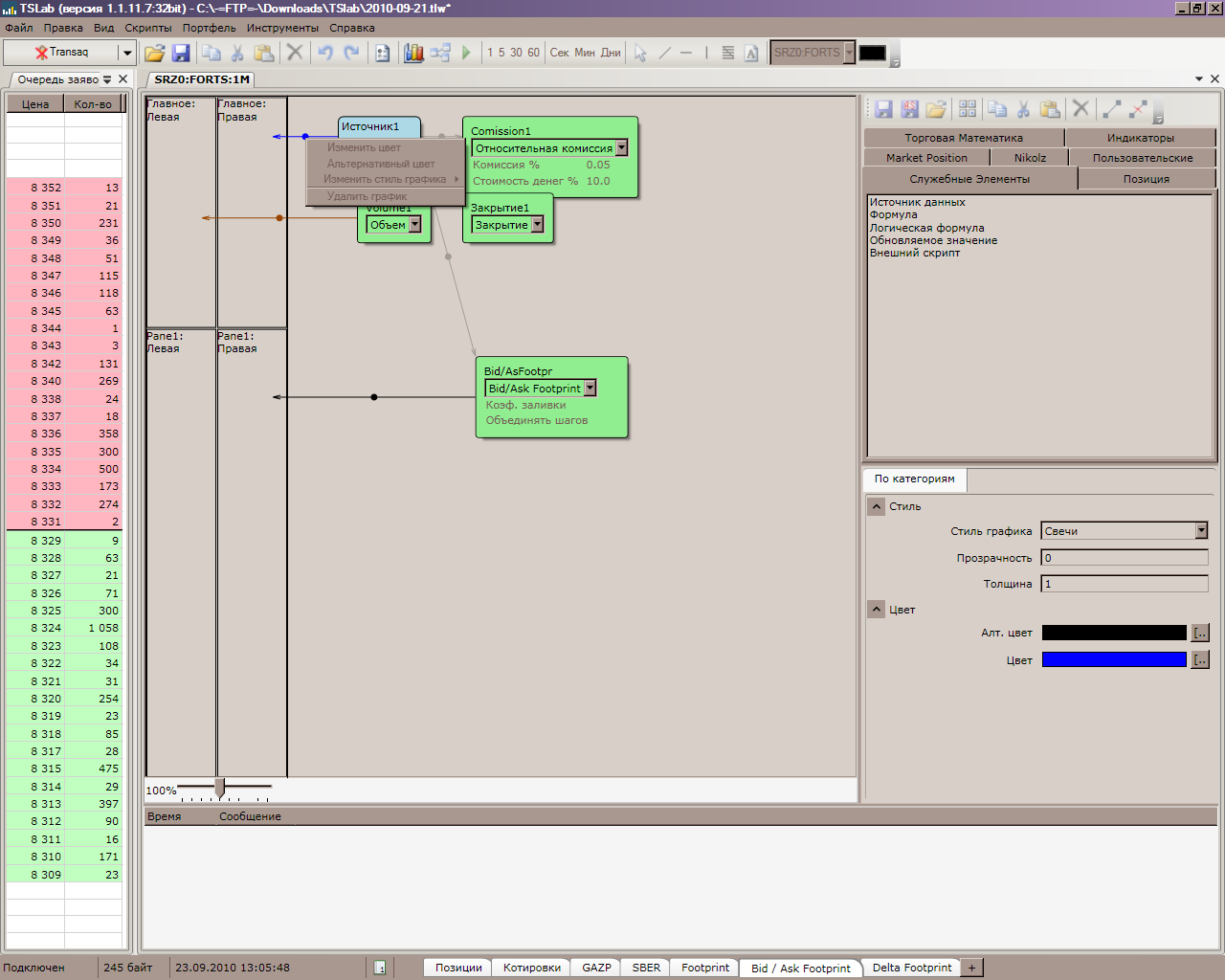Click the Save As icon in script panel
Viewport: 1225px width, 980px height.
(x=909, y=109)
